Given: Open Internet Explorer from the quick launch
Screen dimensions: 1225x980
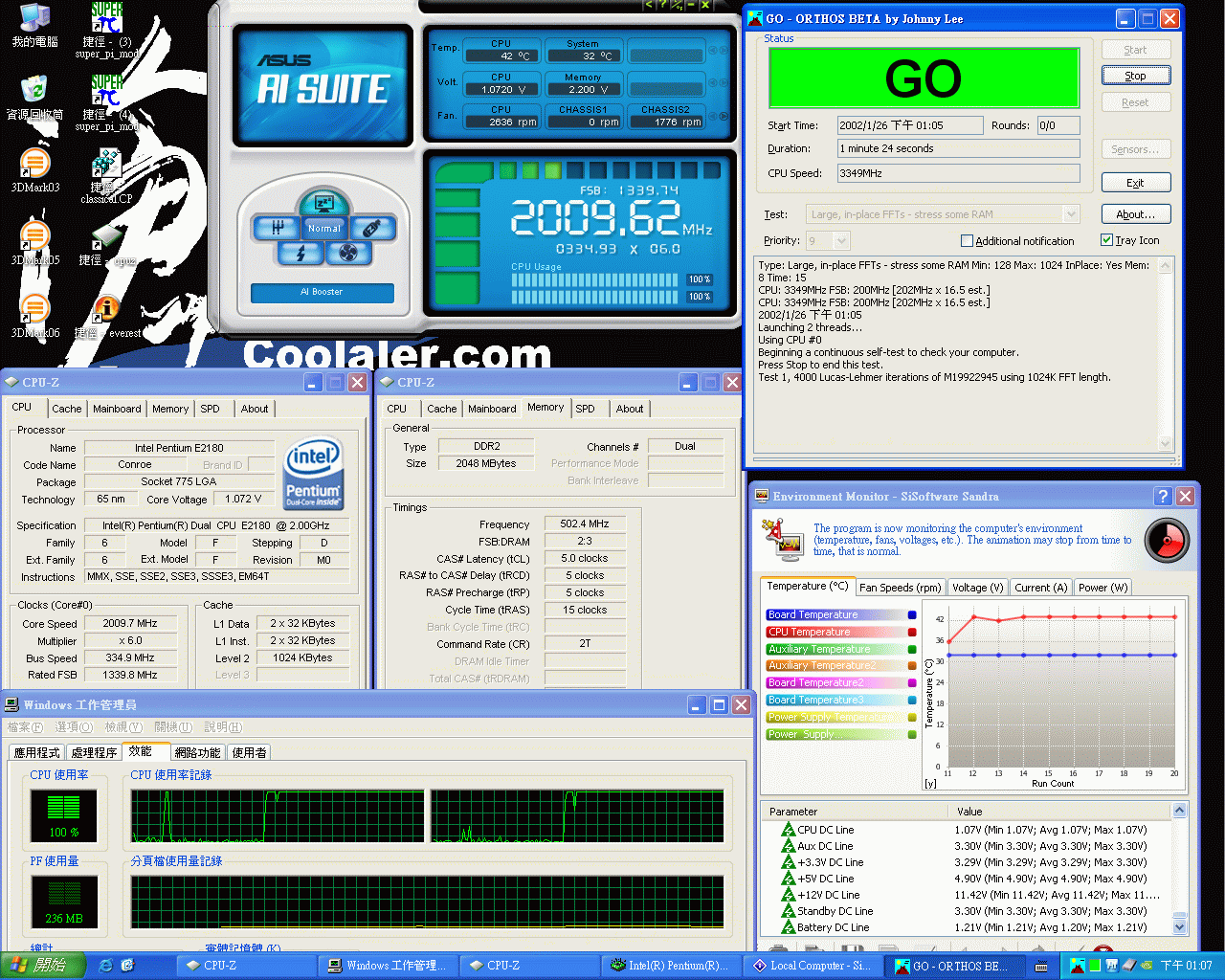Looking at the screenshot, I should click(105, 966).
